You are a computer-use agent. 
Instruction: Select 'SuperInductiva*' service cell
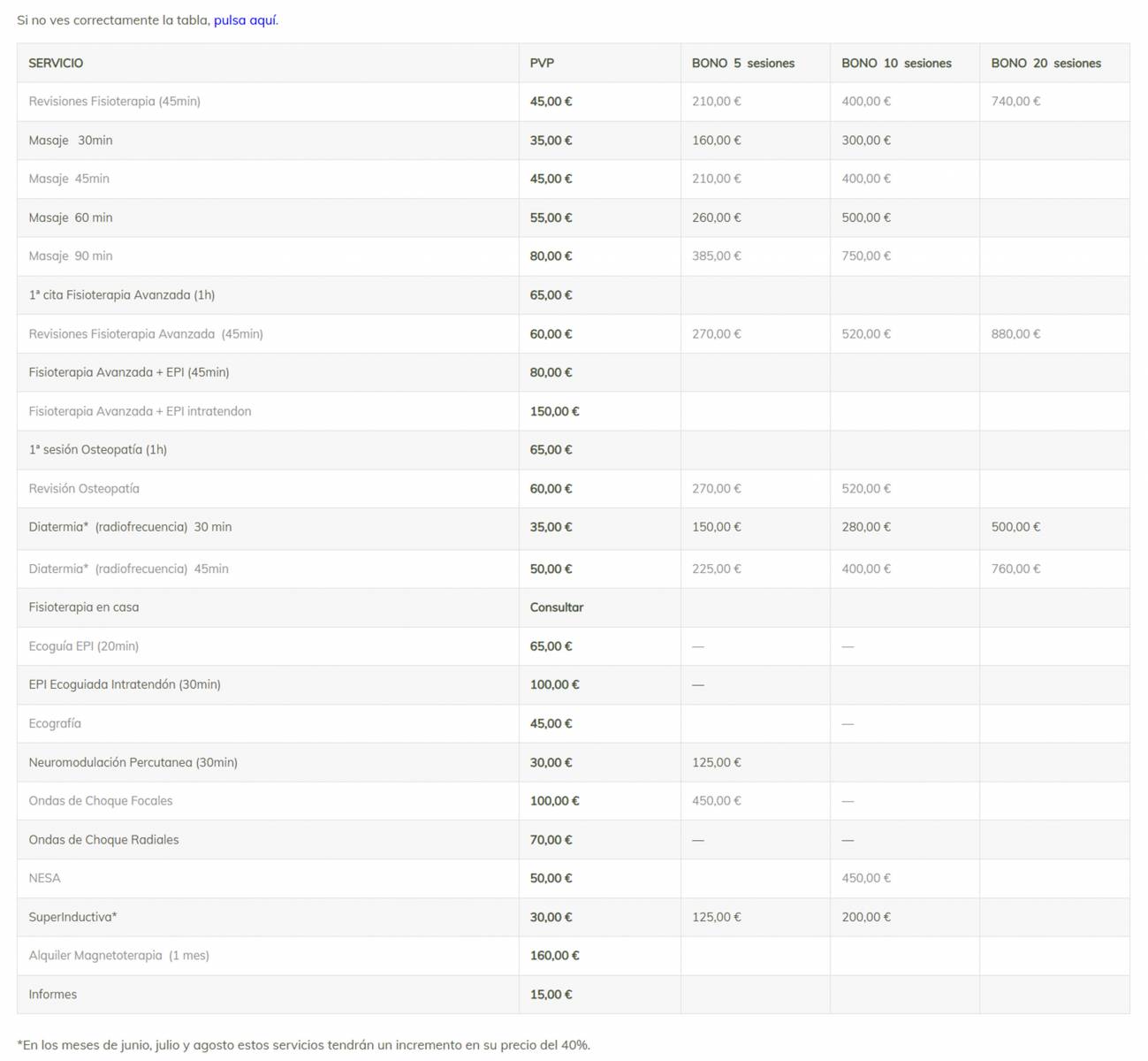[x=72, y=917]
